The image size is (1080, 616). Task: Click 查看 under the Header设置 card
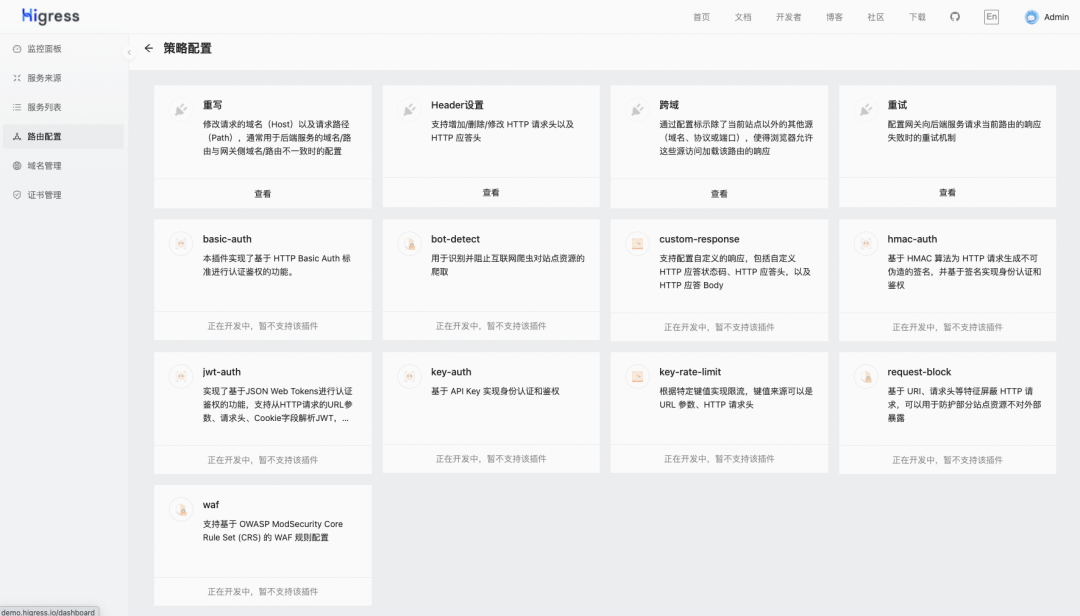pyautogui.click(x=491, y=193)
